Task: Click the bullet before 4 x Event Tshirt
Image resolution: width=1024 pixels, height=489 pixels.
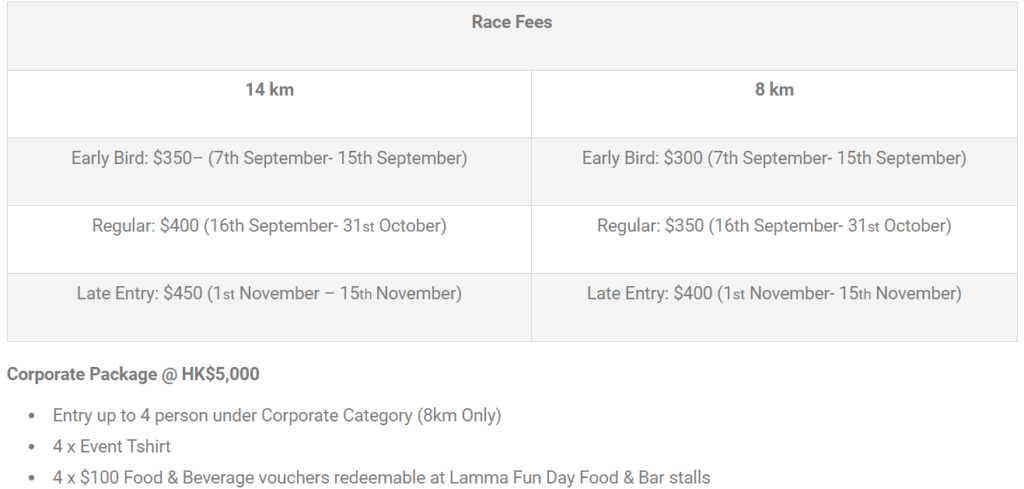Action: 31,447
